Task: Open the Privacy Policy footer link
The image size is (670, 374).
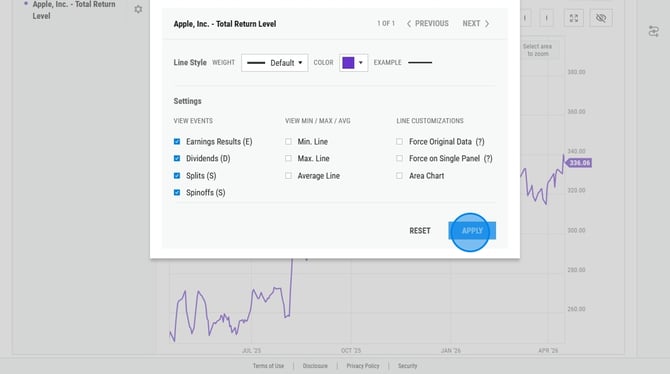Action: (363, 366)
